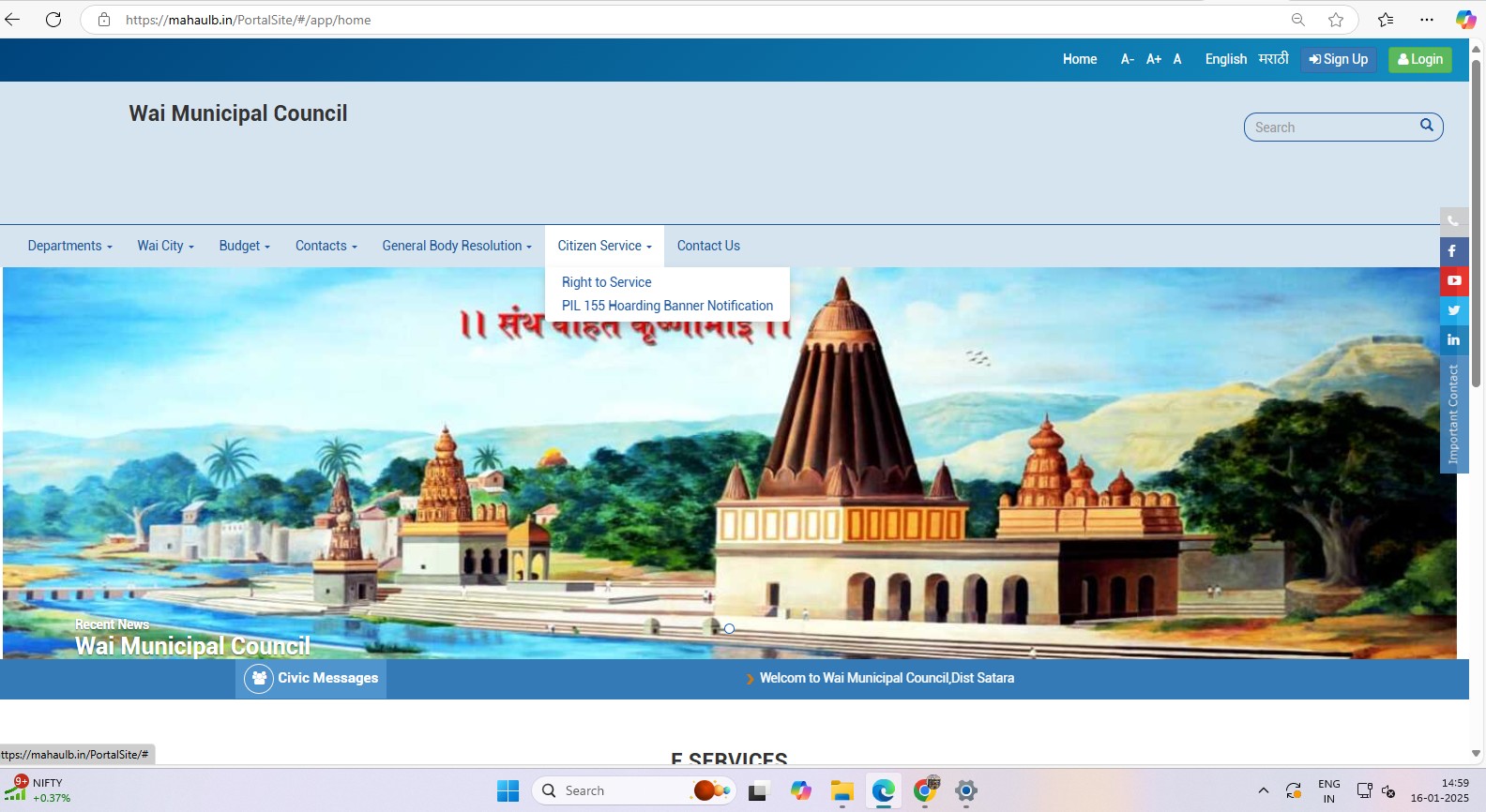Show hidden tray icons chevron
The width and height of the screenshot is (1486, 812).
[1263, 791]
